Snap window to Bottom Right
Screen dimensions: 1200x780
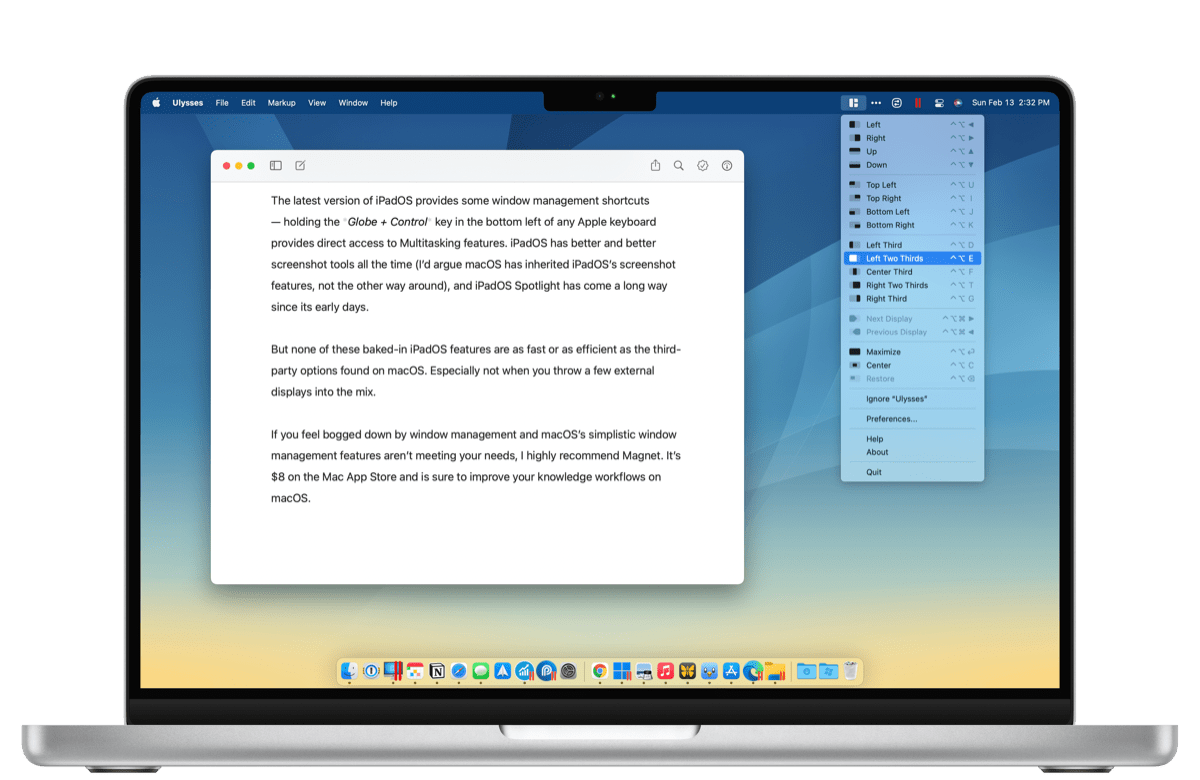912,225
